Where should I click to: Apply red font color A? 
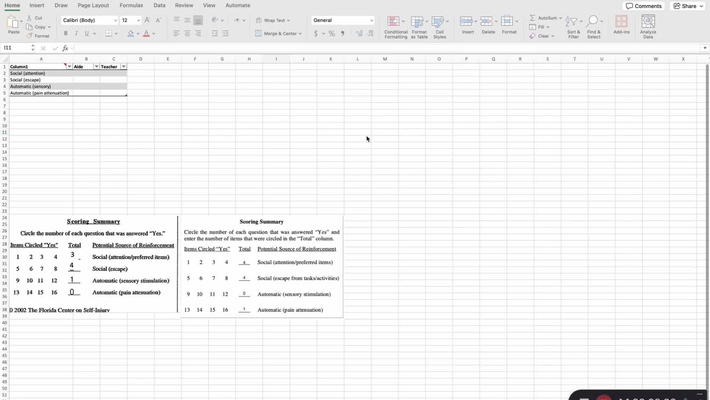tap(146, 34)
